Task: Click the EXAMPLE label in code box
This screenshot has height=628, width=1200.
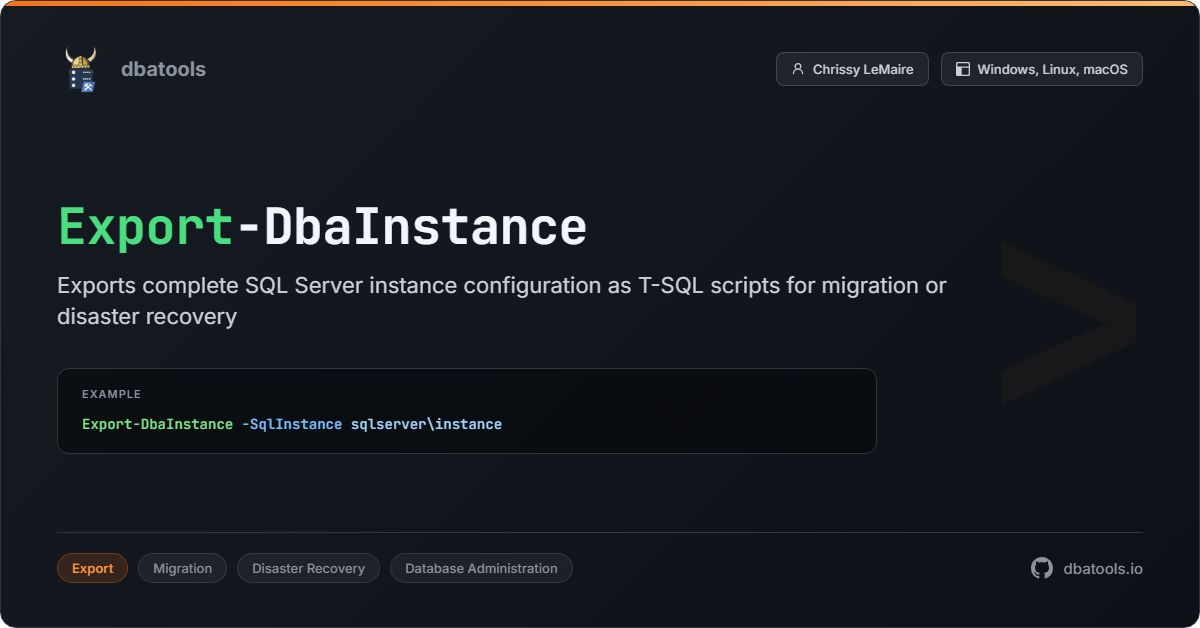Action: [x=111, y=394]
